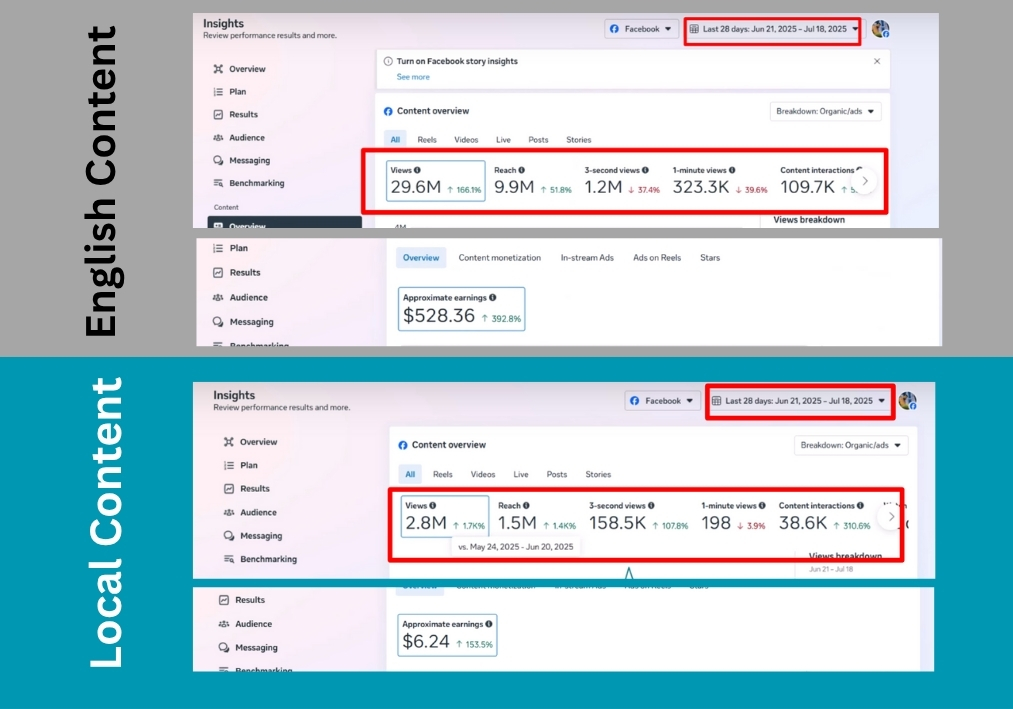Open the Stars tab above $528.36 earnings
The image size is (1013, 709).
tap(709, 258)
